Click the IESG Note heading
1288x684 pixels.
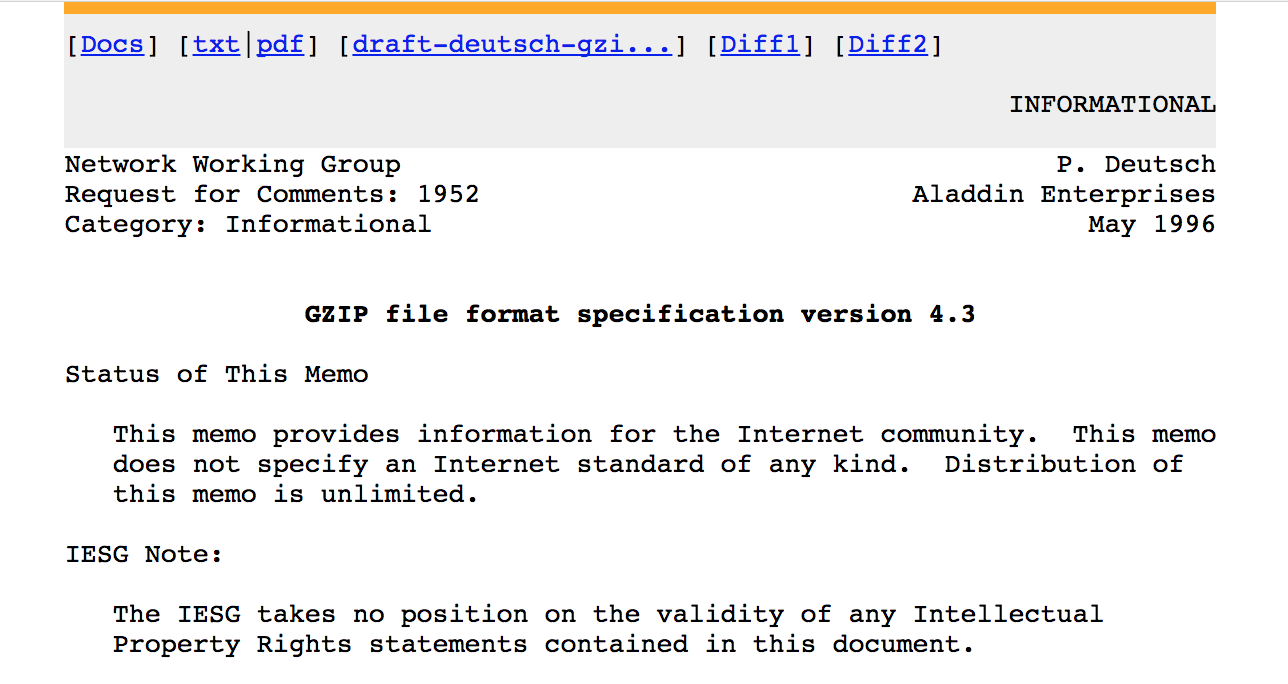pos(144,555)
